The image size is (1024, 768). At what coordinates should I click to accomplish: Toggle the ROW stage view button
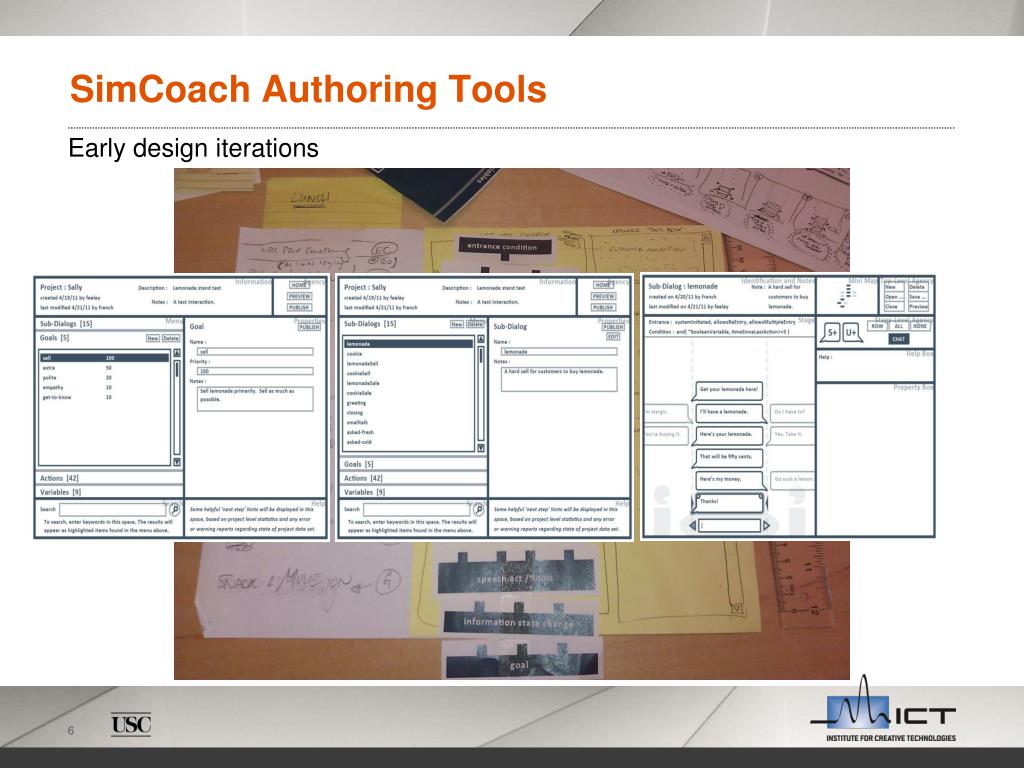click(x=877, y=326)
